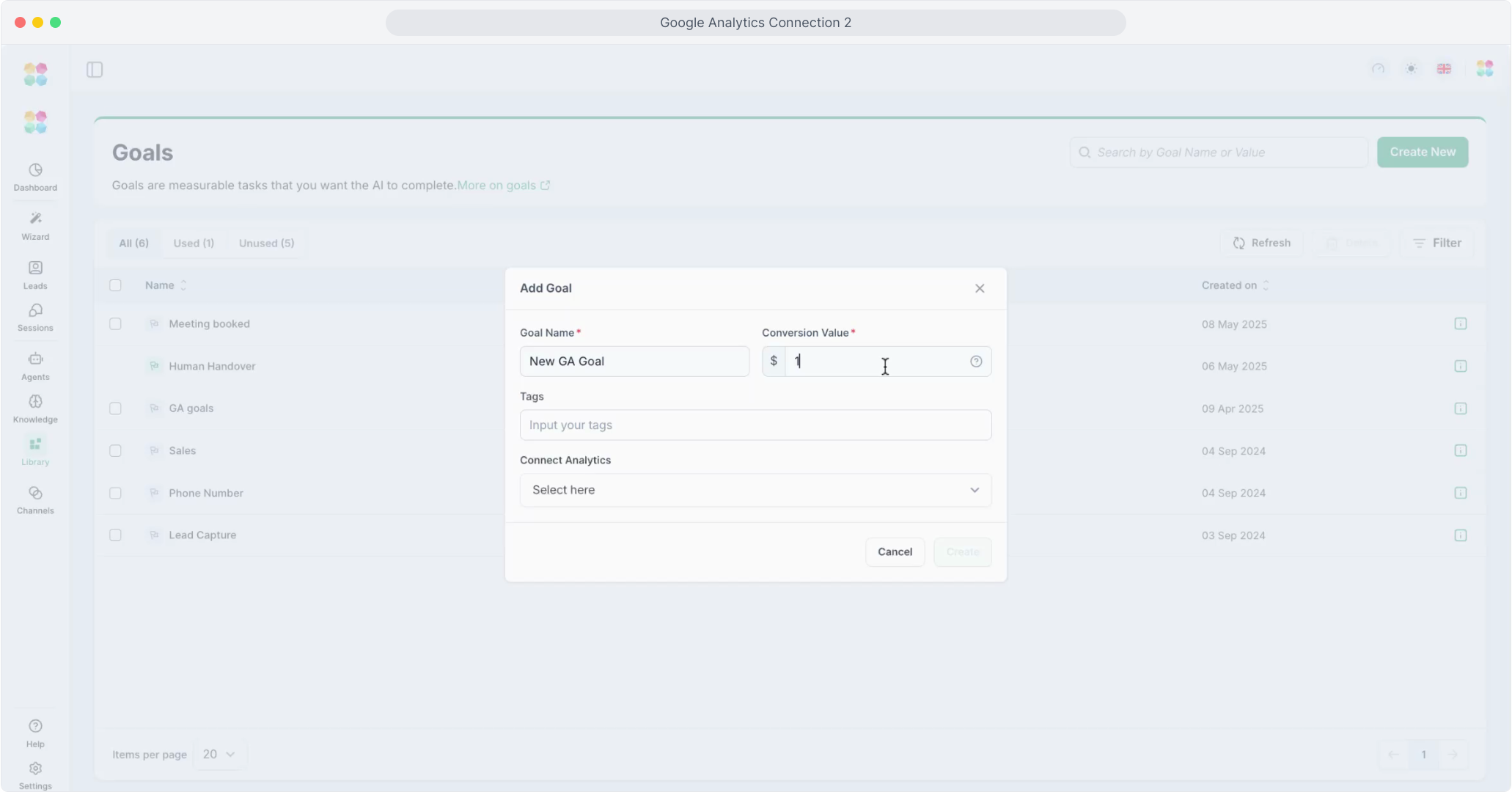
Task: Check the GA goals row checkbox
Action: point(115,408)
